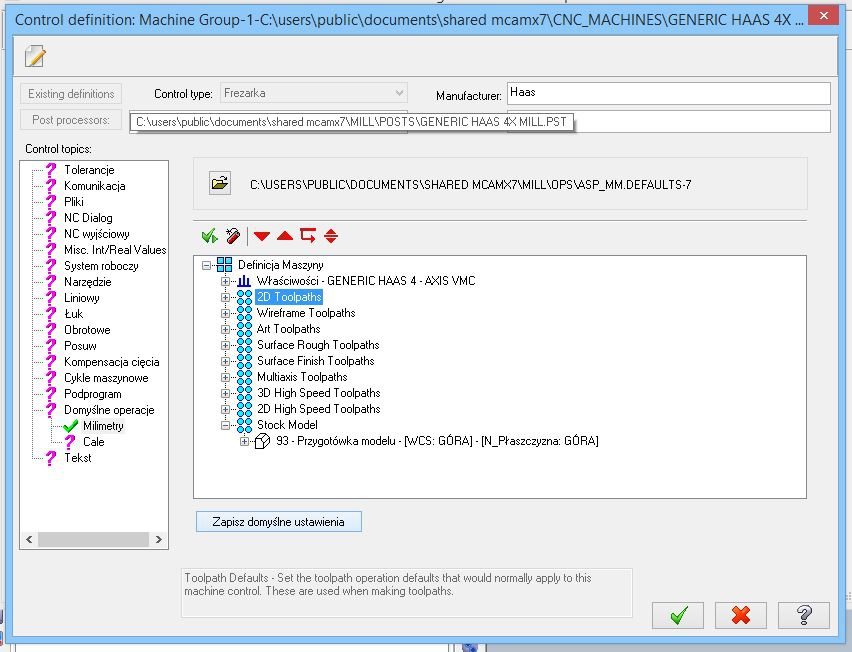Viewport: 852px width, 652px height.
Task: Click the Stock Model group icon
Action: (245, 425)
